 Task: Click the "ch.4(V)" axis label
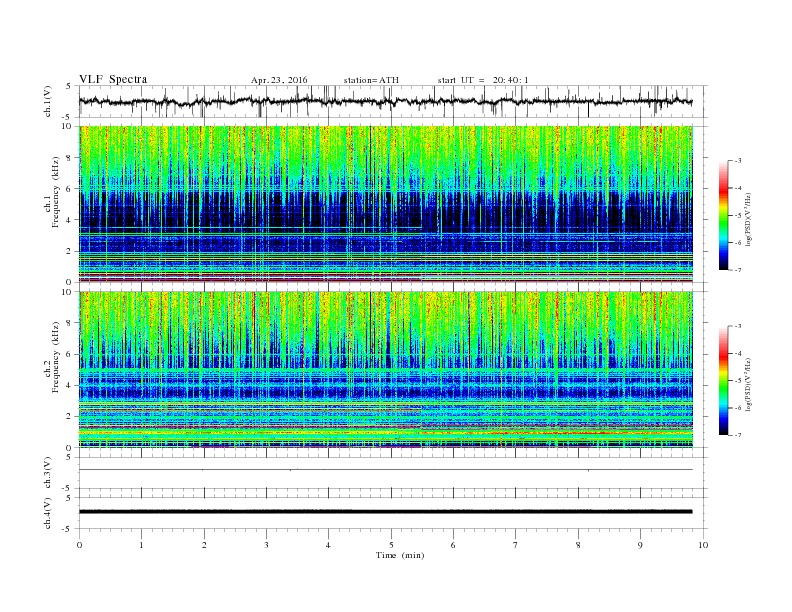click(48, 515)
